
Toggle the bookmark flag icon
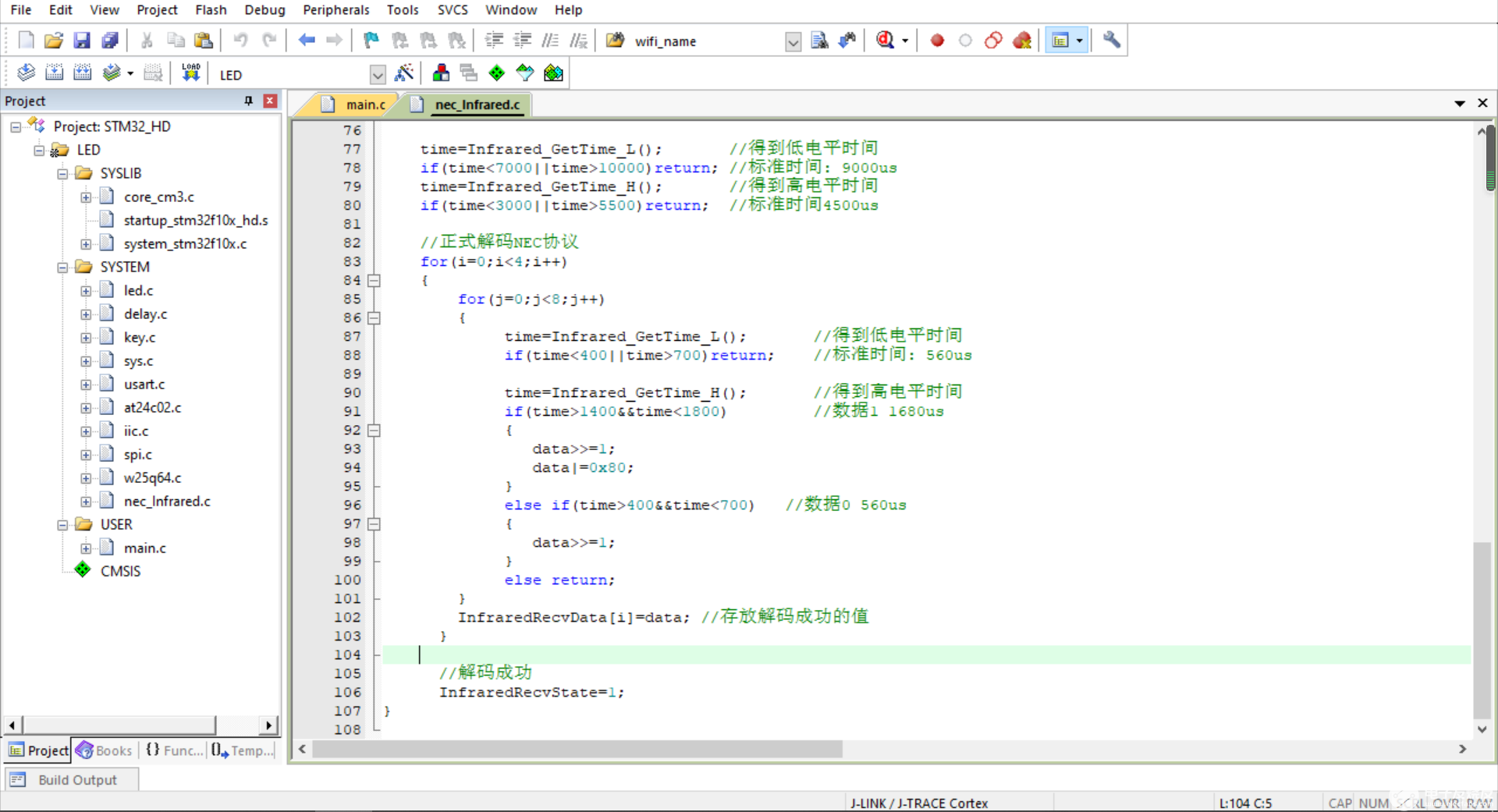[371, 41]
